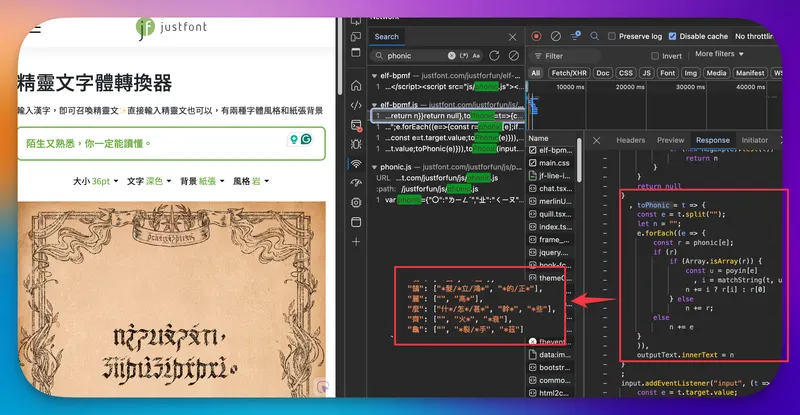Open the No throttling dropdown
800x415 pixels.
coord(755,36)
